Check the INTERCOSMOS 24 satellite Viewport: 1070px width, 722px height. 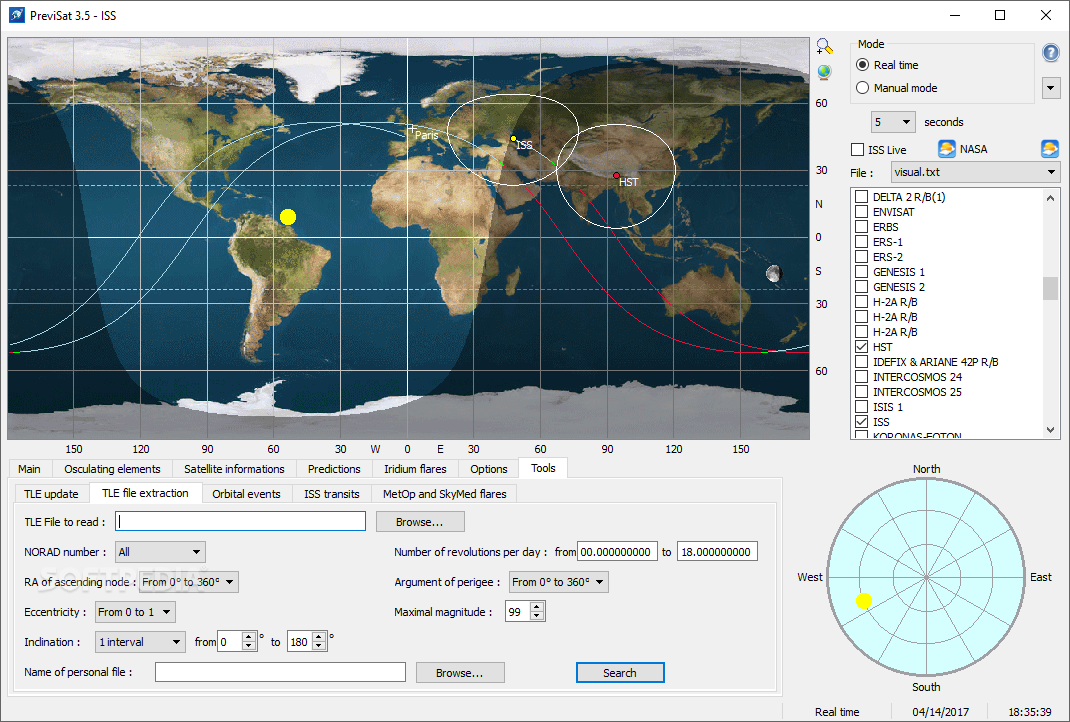tap(862, 377)
